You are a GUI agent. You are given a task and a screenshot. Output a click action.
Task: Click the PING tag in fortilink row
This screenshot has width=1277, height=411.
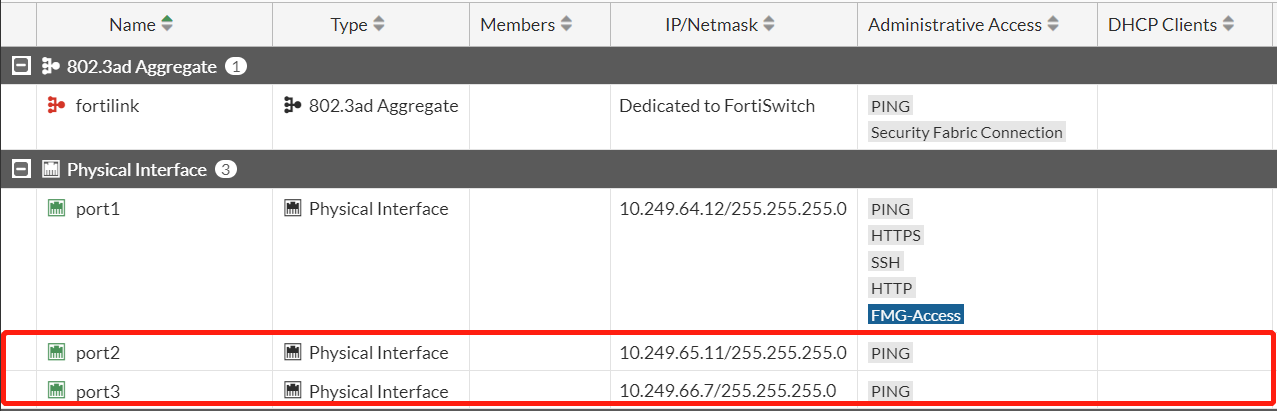pos(890,106)
